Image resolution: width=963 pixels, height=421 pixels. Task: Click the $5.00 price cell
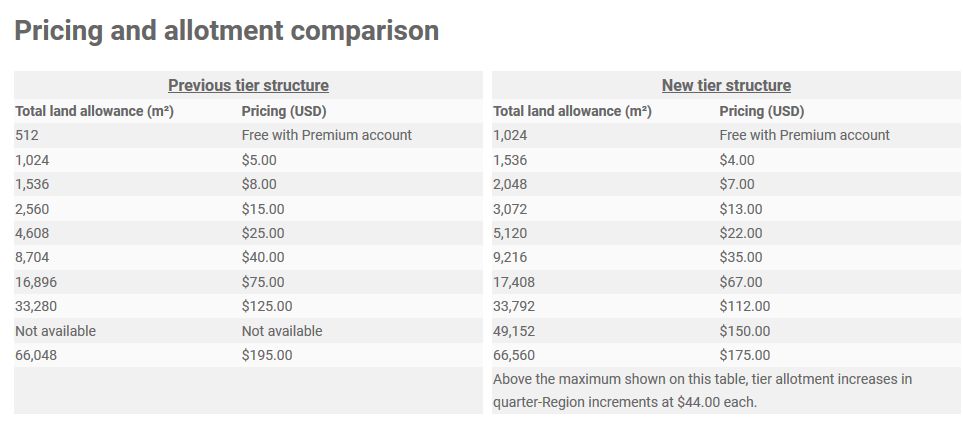[x=259, y=159]
